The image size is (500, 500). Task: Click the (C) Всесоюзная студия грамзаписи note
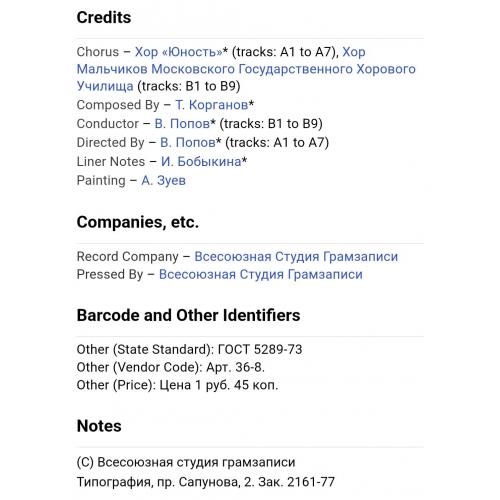(186, 462)
